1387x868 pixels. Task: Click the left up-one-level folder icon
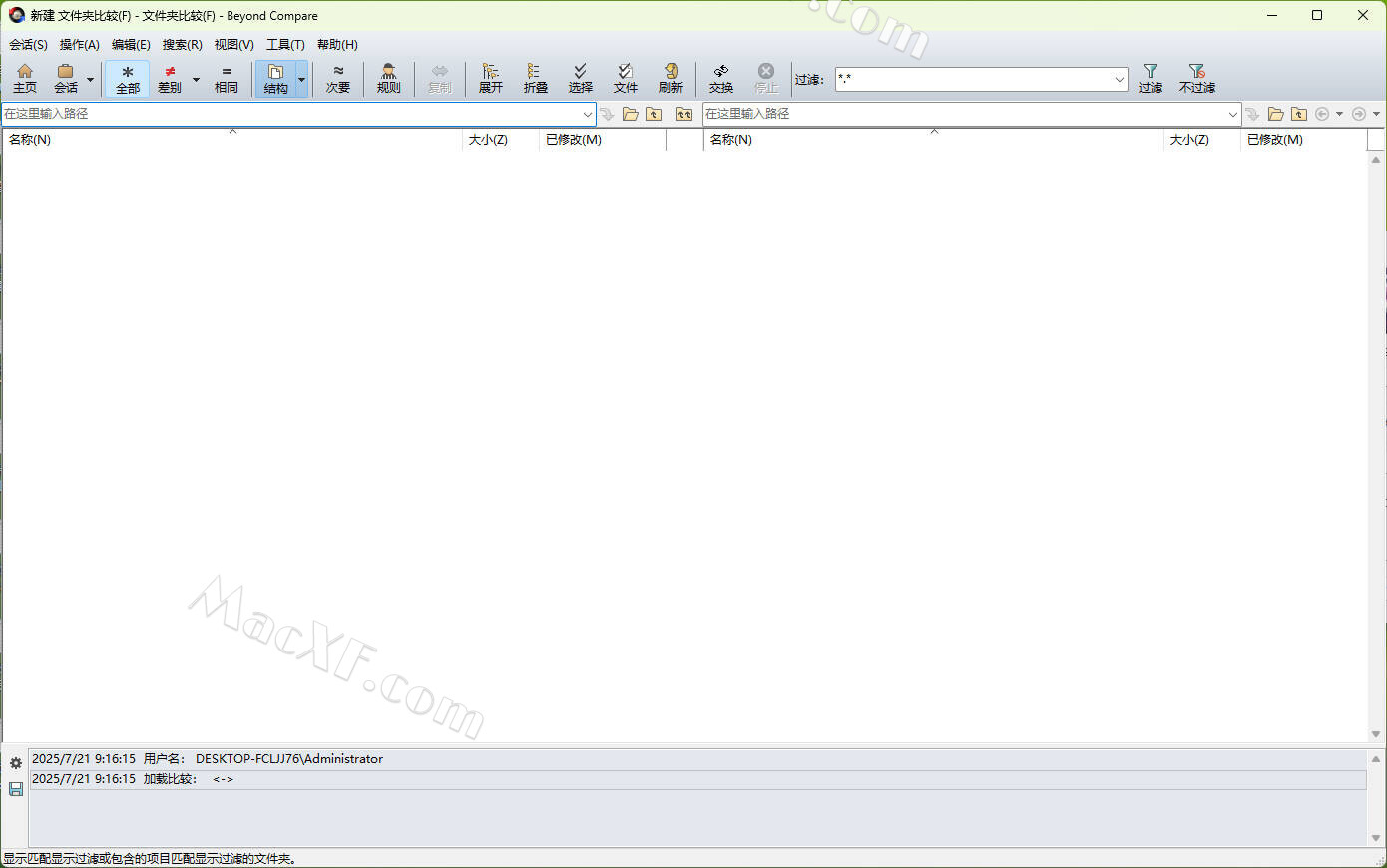(654, 114)
